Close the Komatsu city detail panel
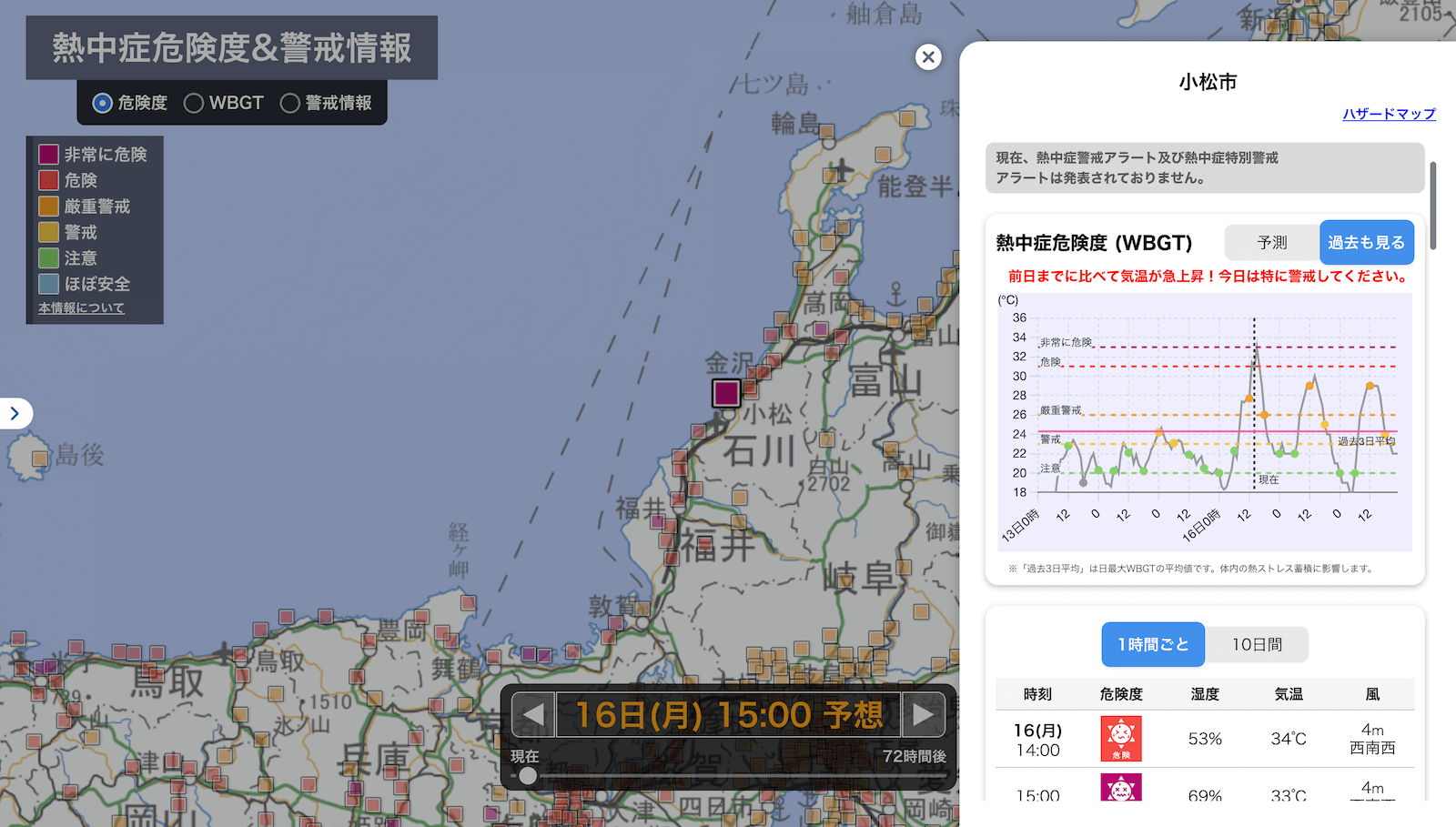This screenshot has width=1456, height=827. (928, 57)
